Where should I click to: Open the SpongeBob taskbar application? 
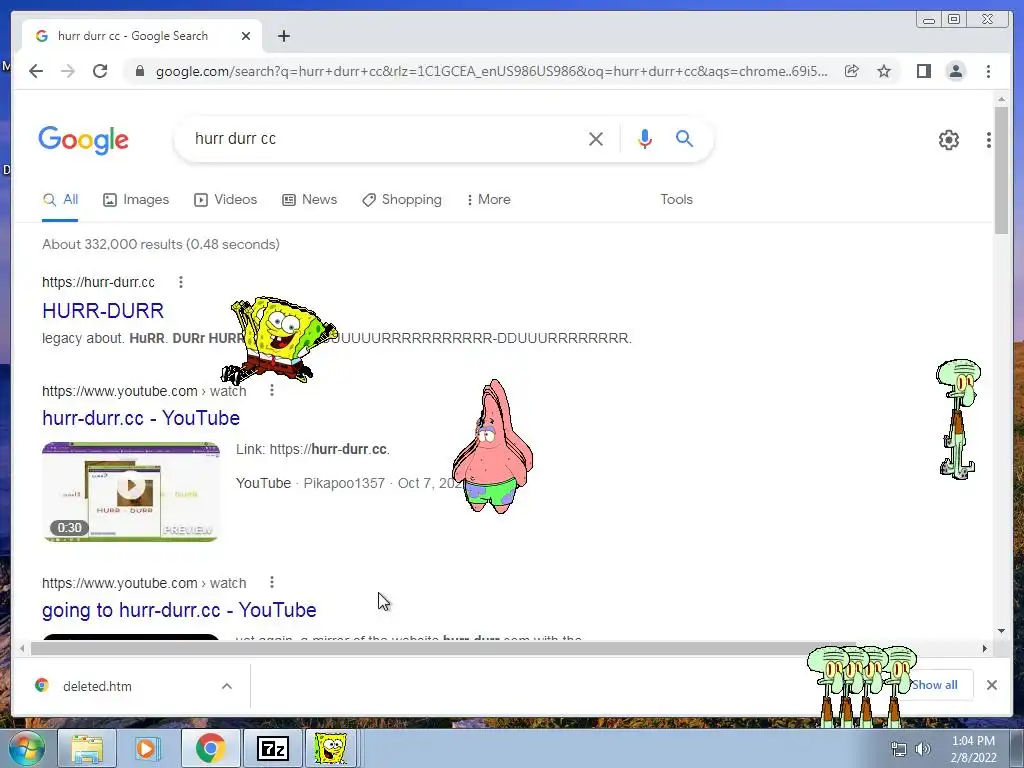coord(331,748)
